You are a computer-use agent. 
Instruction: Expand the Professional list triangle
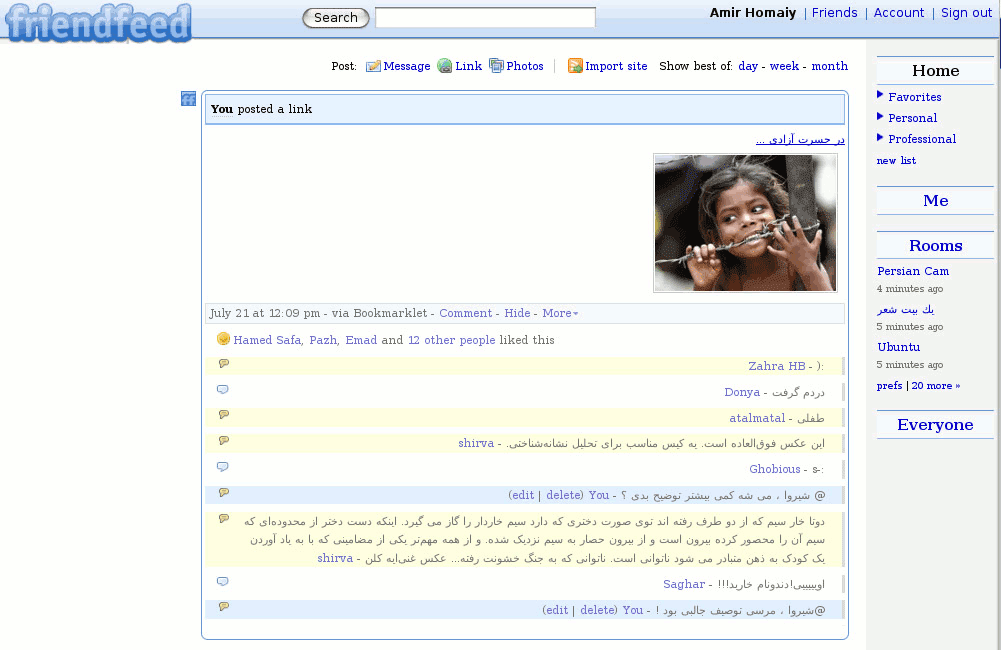pyautogui.click(x=880, y=137)
